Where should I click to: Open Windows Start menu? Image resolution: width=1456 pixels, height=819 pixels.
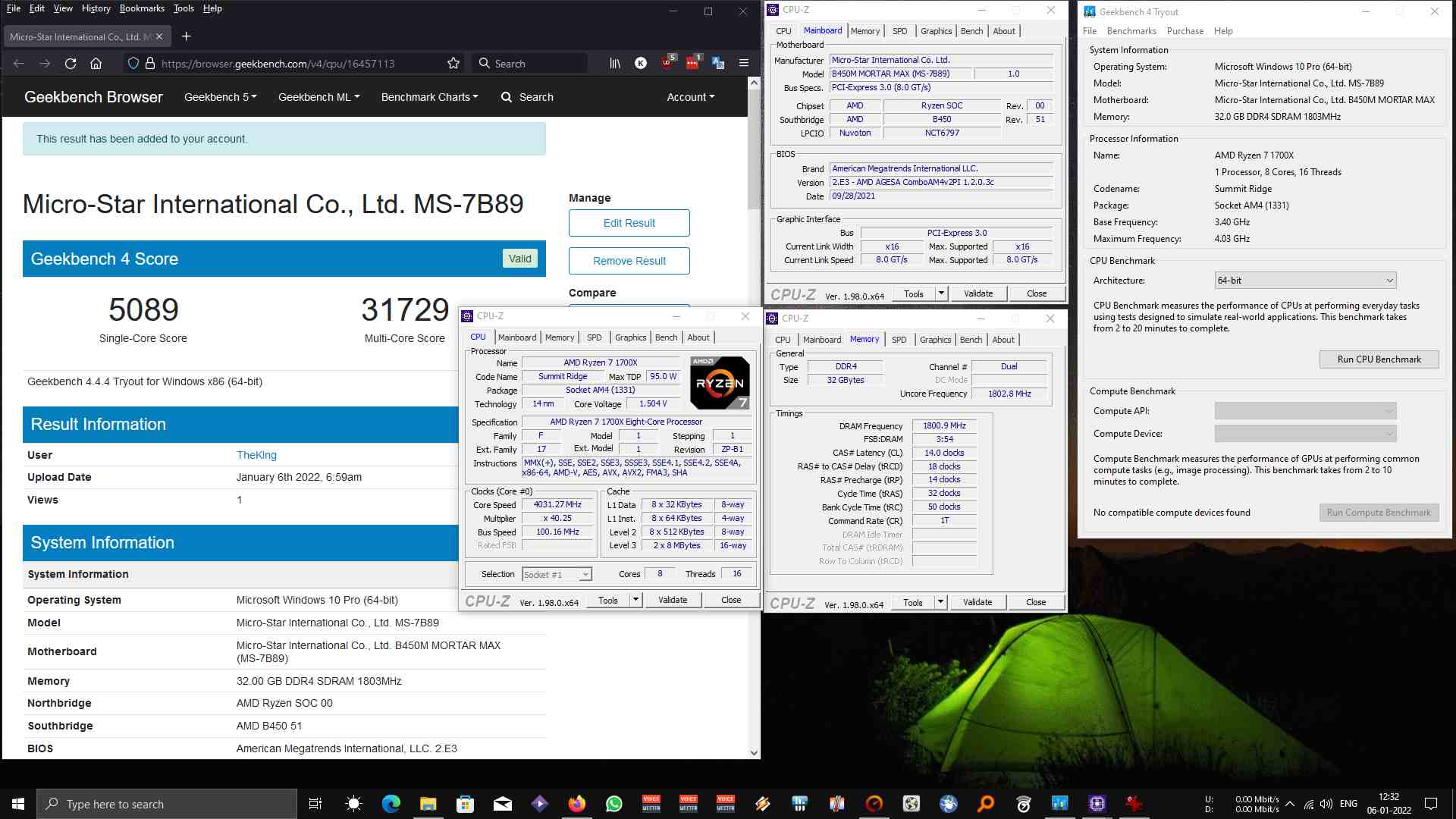pos(18,804)
